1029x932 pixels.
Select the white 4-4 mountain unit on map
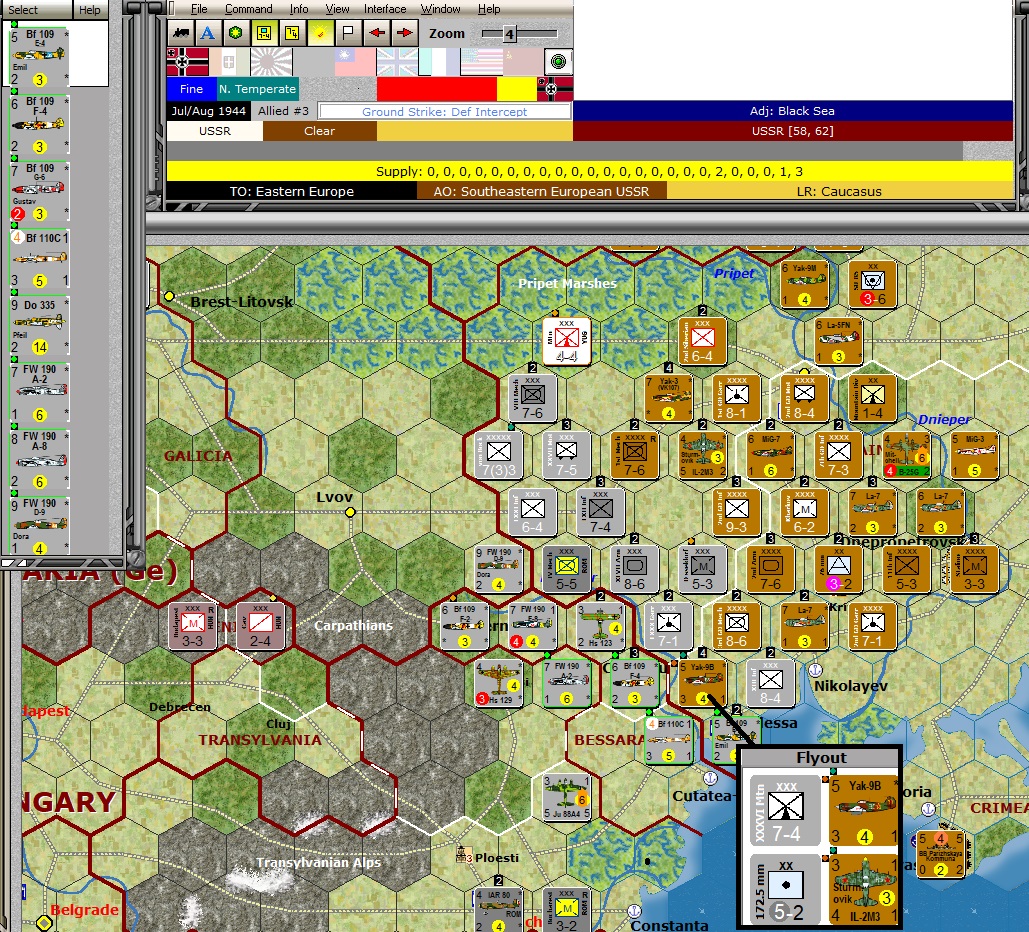566,341
